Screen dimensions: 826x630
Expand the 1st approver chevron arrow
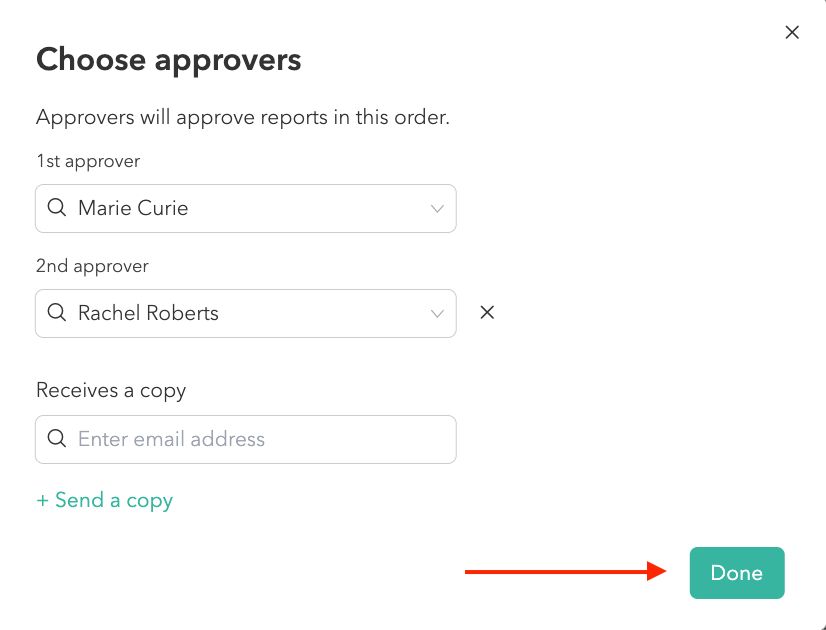click(437, 209)
